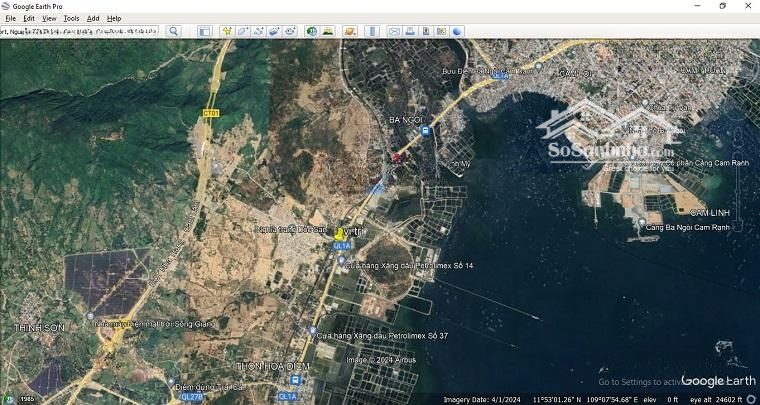760x405 pixels.
Task: Click inside the search text field
Action: 80,31
